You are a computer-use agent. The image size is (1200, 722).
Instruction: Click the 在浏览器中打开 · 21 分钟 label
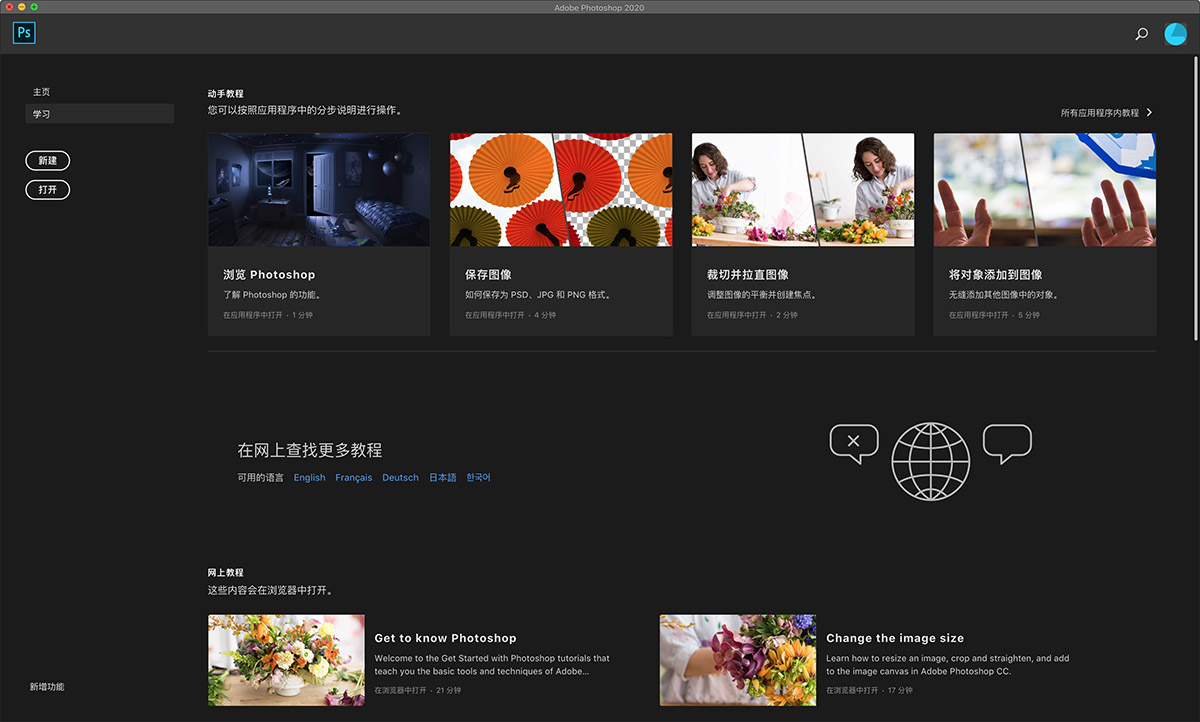point(418,690)
